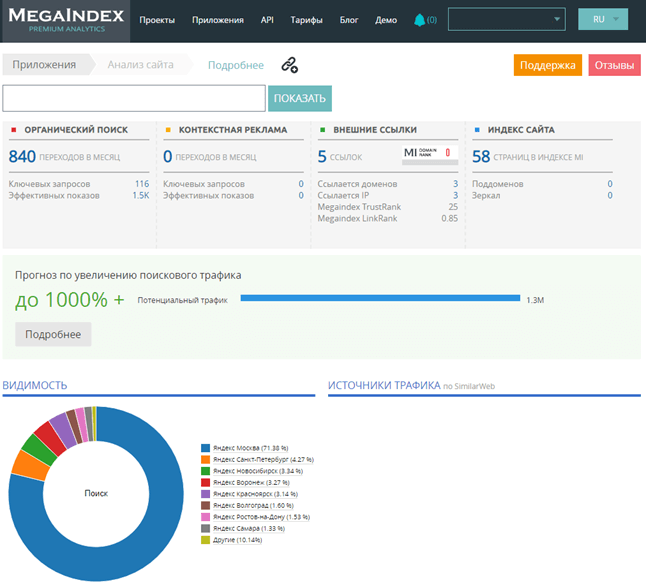Open the Проекты menu item
Image resolution: width=646 pixels, height=583 pixels.
[x=157, y=20]
